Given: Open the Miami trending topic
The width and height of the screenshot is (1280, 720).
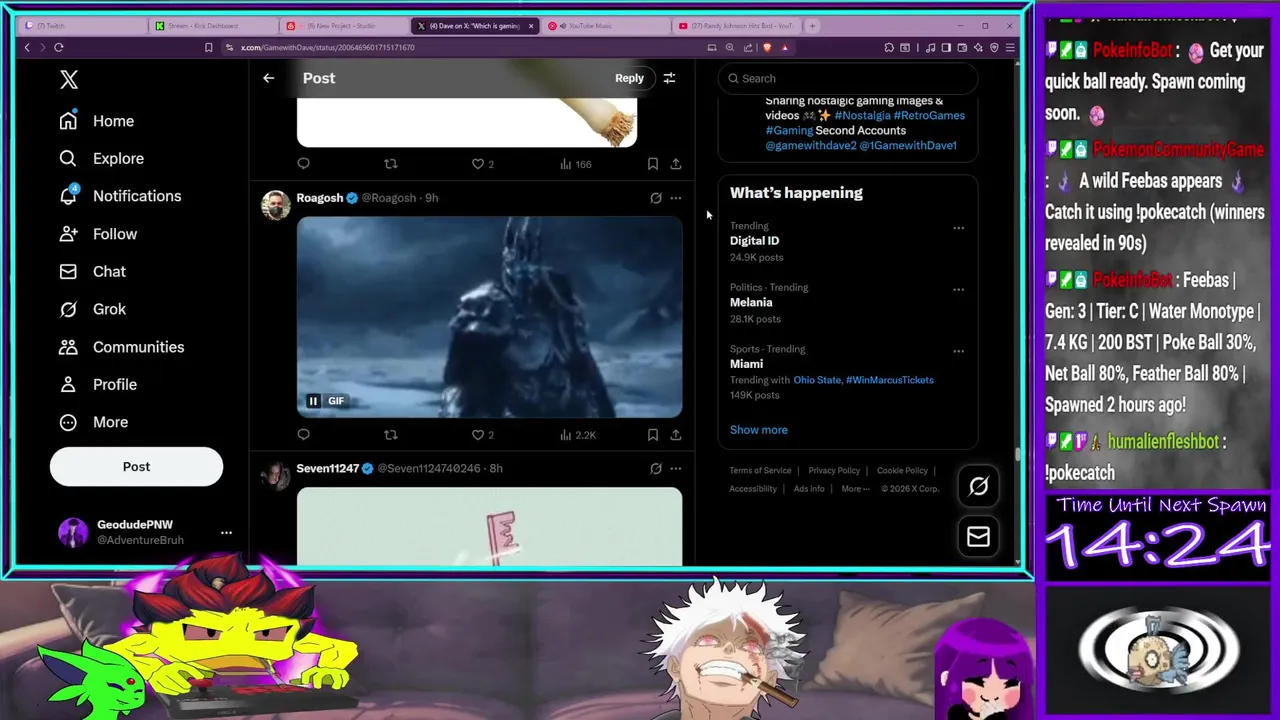Looking at the screenshot, I should pyautogui.click(x=746, y=364).
